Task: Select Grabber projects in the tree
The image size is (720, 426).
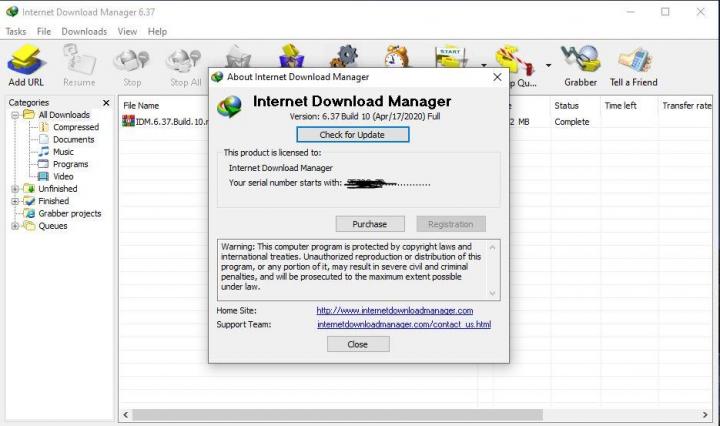Action: [69, 213]
